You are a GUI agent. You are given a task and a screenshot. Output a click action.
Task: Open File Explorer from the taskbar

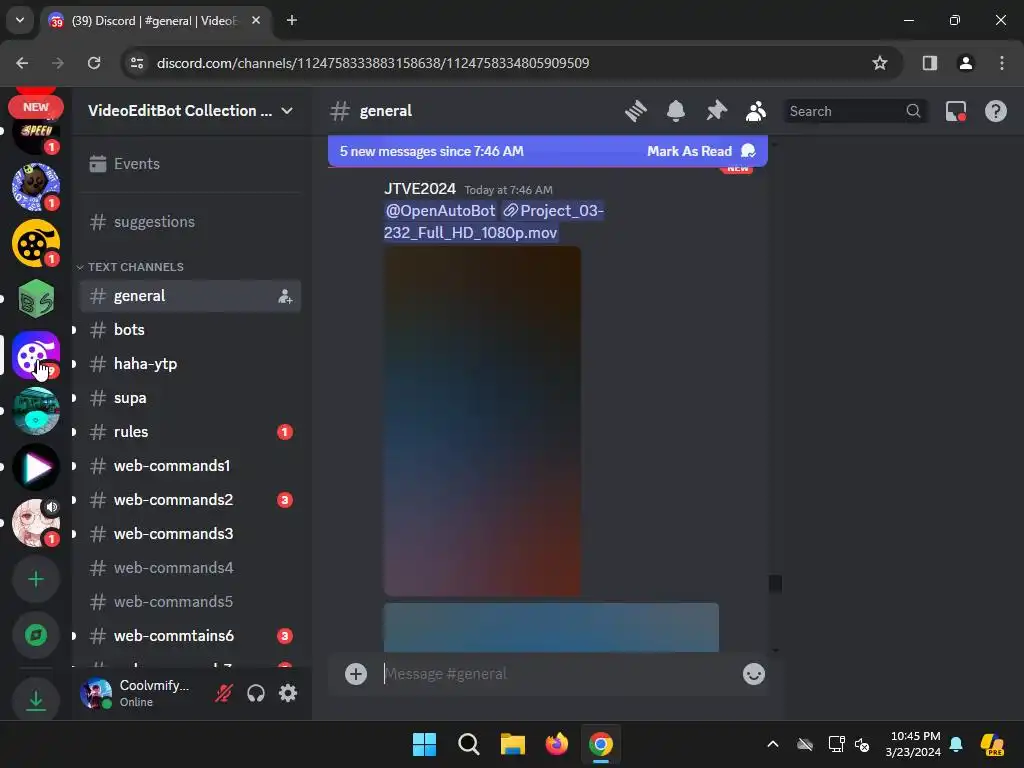coord(513,744)
